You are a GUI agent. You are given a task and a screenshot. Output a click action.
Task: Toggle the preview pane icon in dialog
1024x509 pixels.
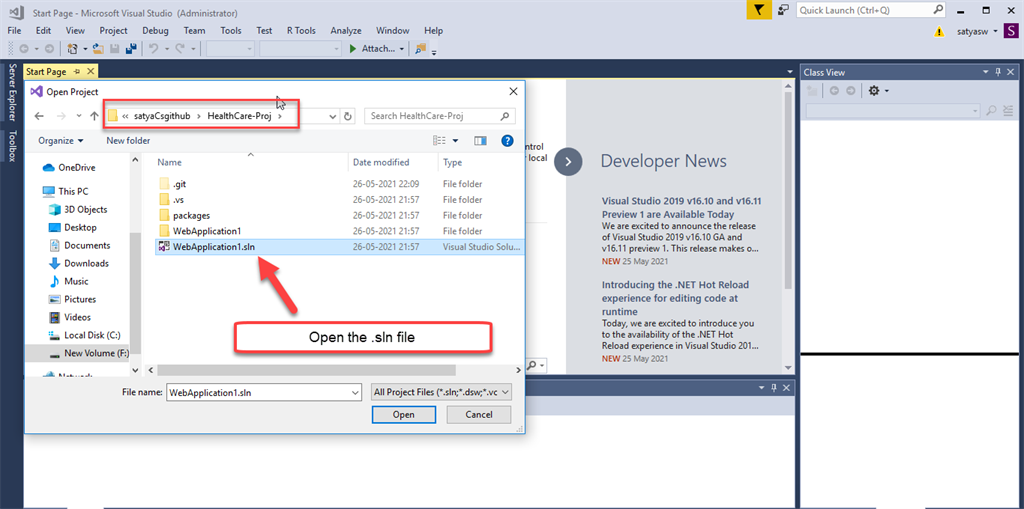(481, 140)
